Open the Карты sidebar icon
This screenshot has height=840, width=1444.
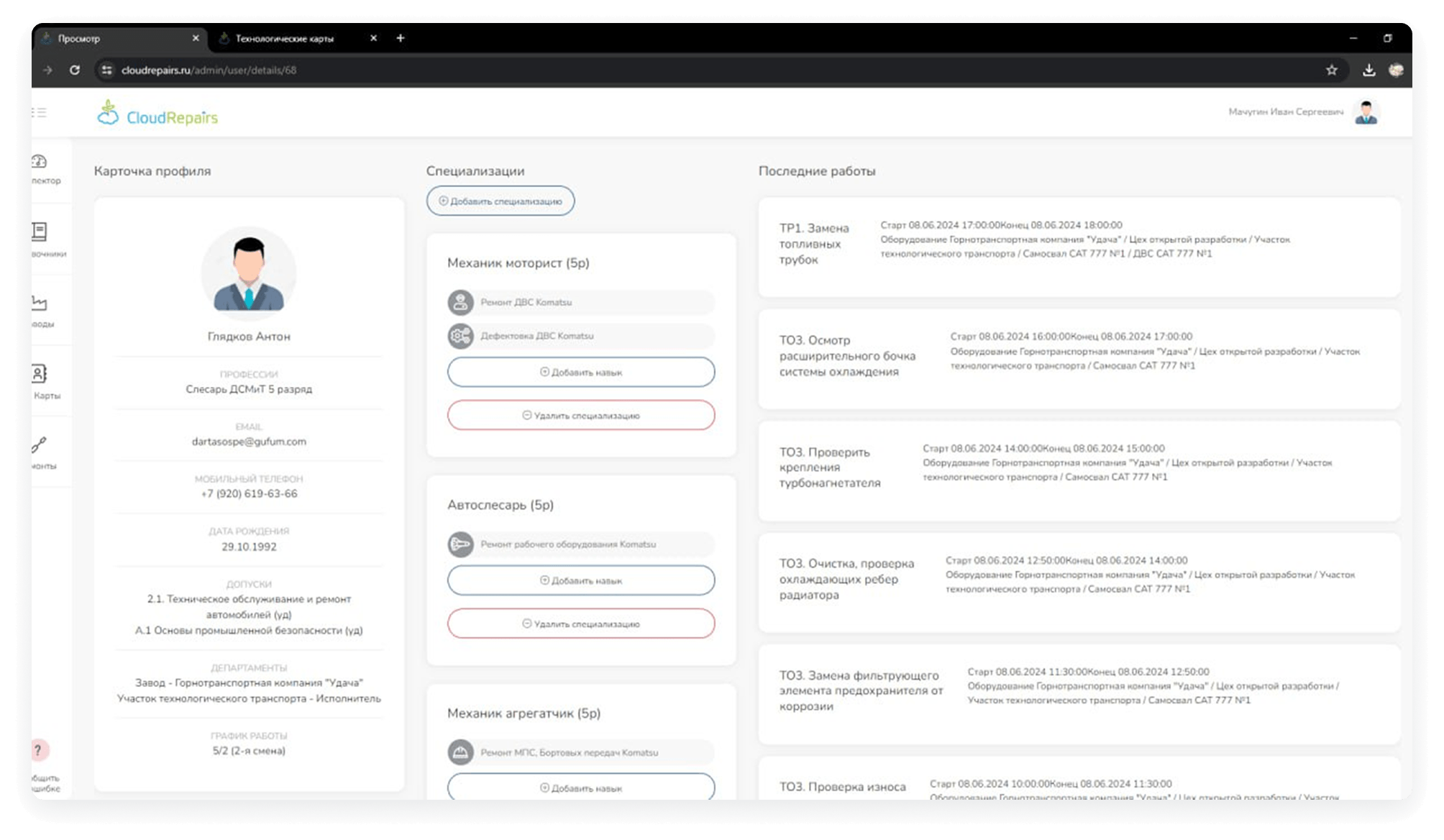coord(40,374)
